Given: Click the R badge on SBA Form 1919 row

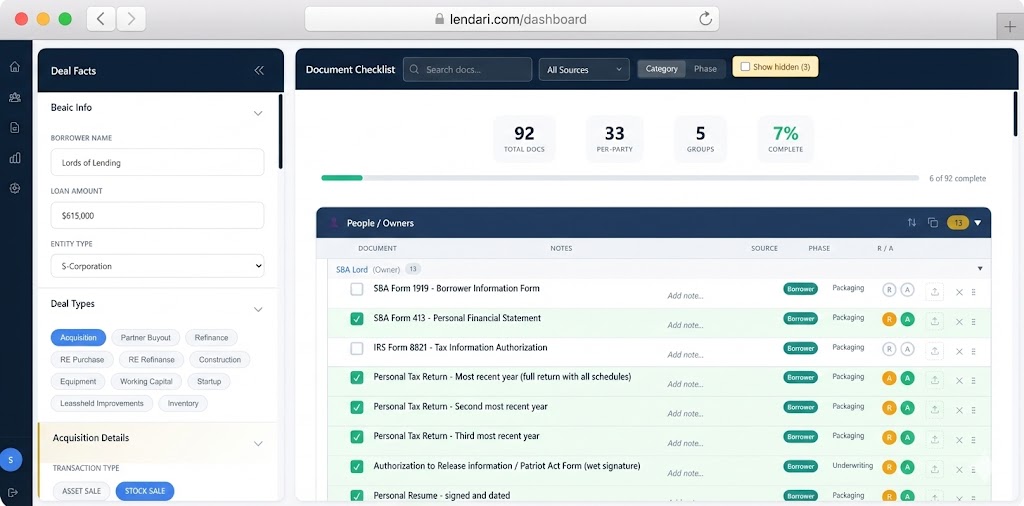Looking at the screenshot, I should point(889,290).
